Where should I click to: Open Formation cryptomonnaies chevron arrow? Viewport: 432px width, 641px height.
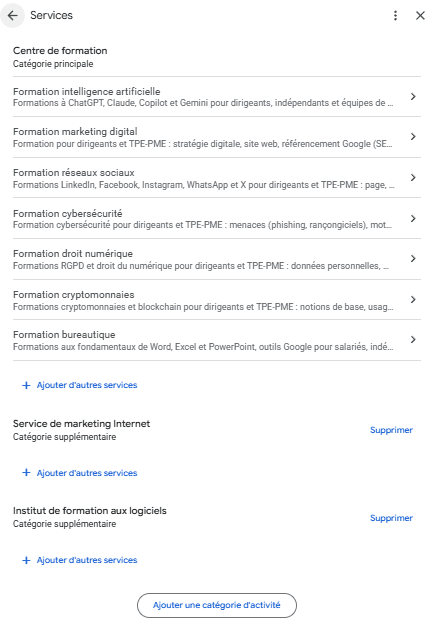[413, 299]
